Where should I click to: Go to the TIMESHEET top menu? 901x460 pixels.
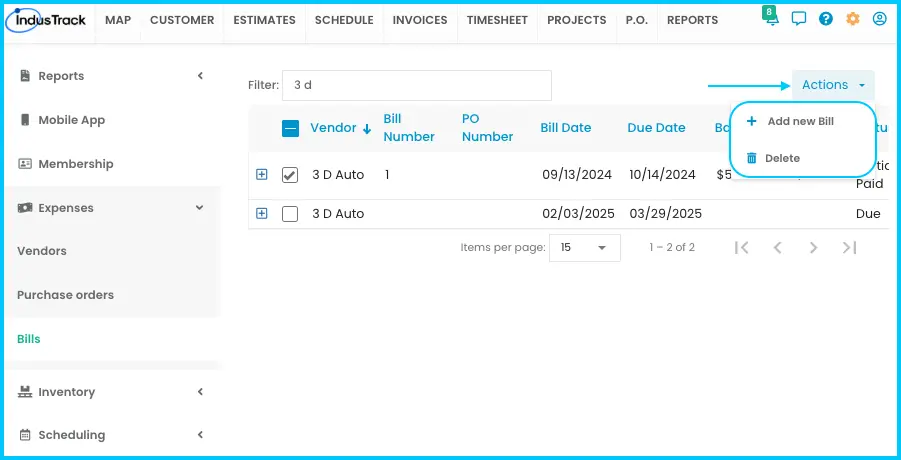(x=497, y=20)
